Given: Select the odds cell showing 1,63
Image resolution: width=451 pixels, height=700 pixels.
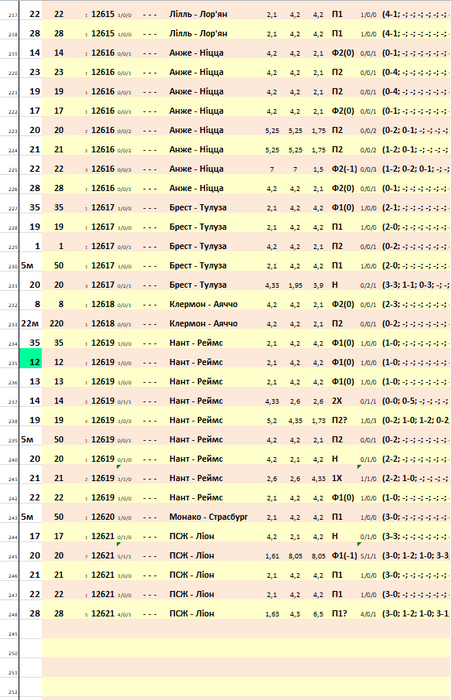Looking at the screenshot, I should coord(272,614).
